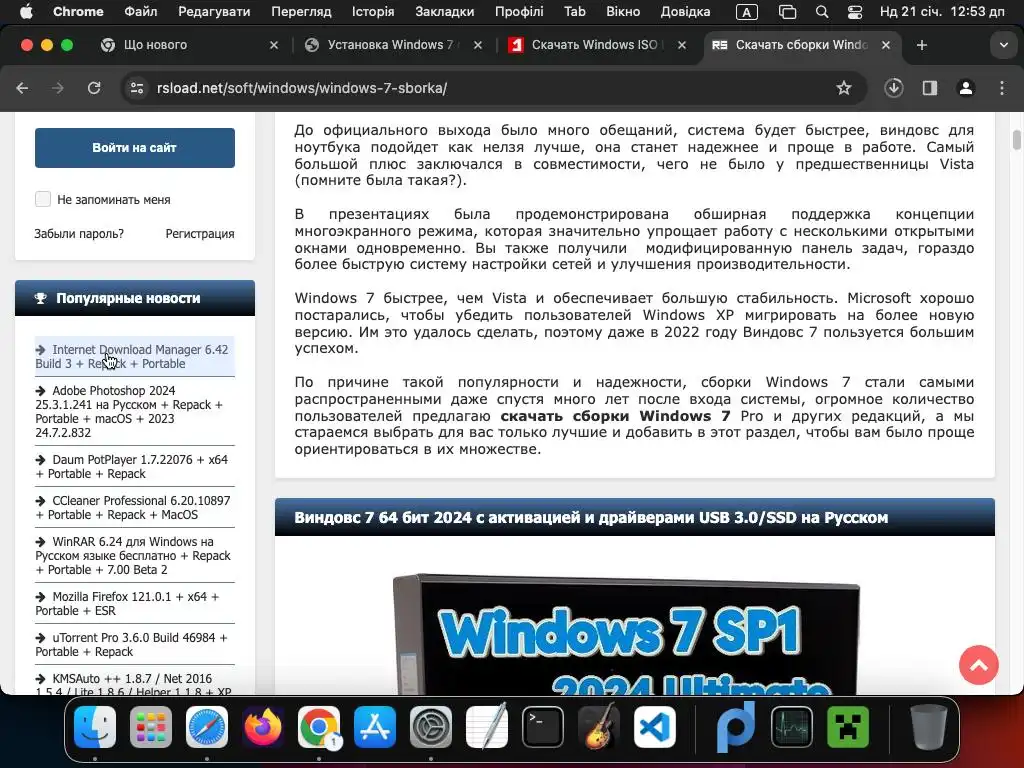1024x768 pixels.
Task: Open the Apple menu
Action: 26,12
